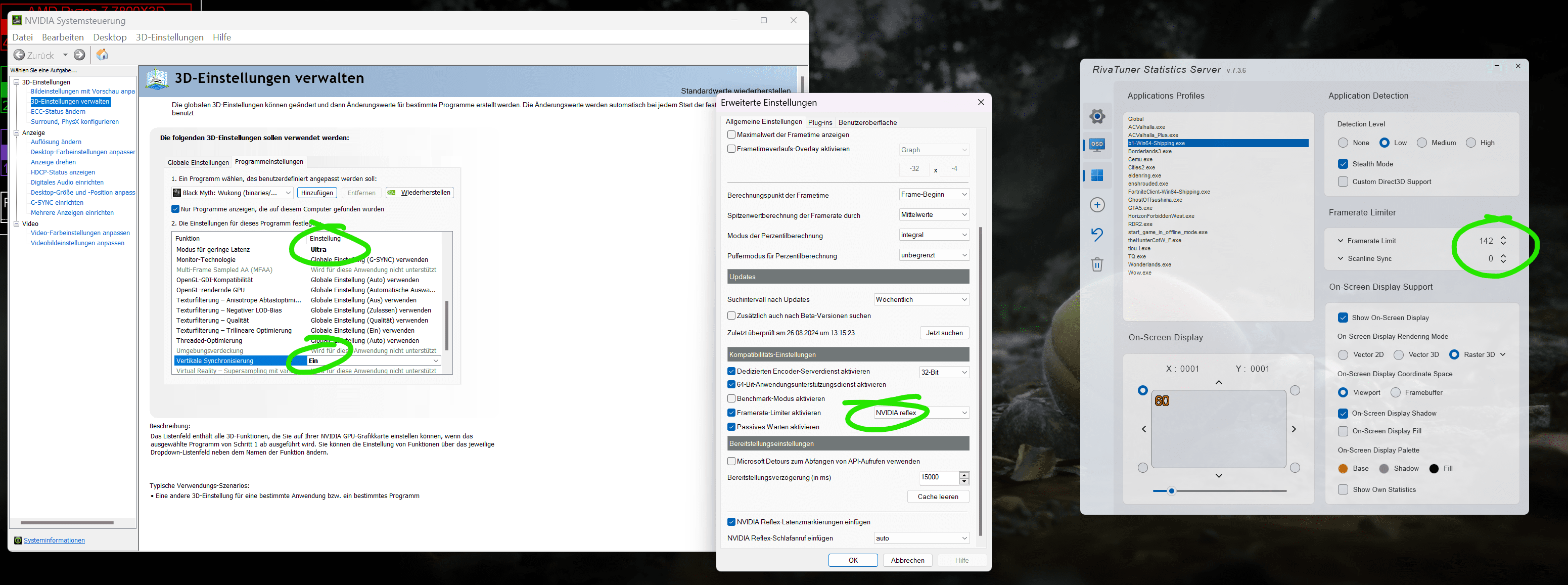Pick the Fill palette color
The height and width of the screenshot is (585, 1568).
click(1434, 469)
